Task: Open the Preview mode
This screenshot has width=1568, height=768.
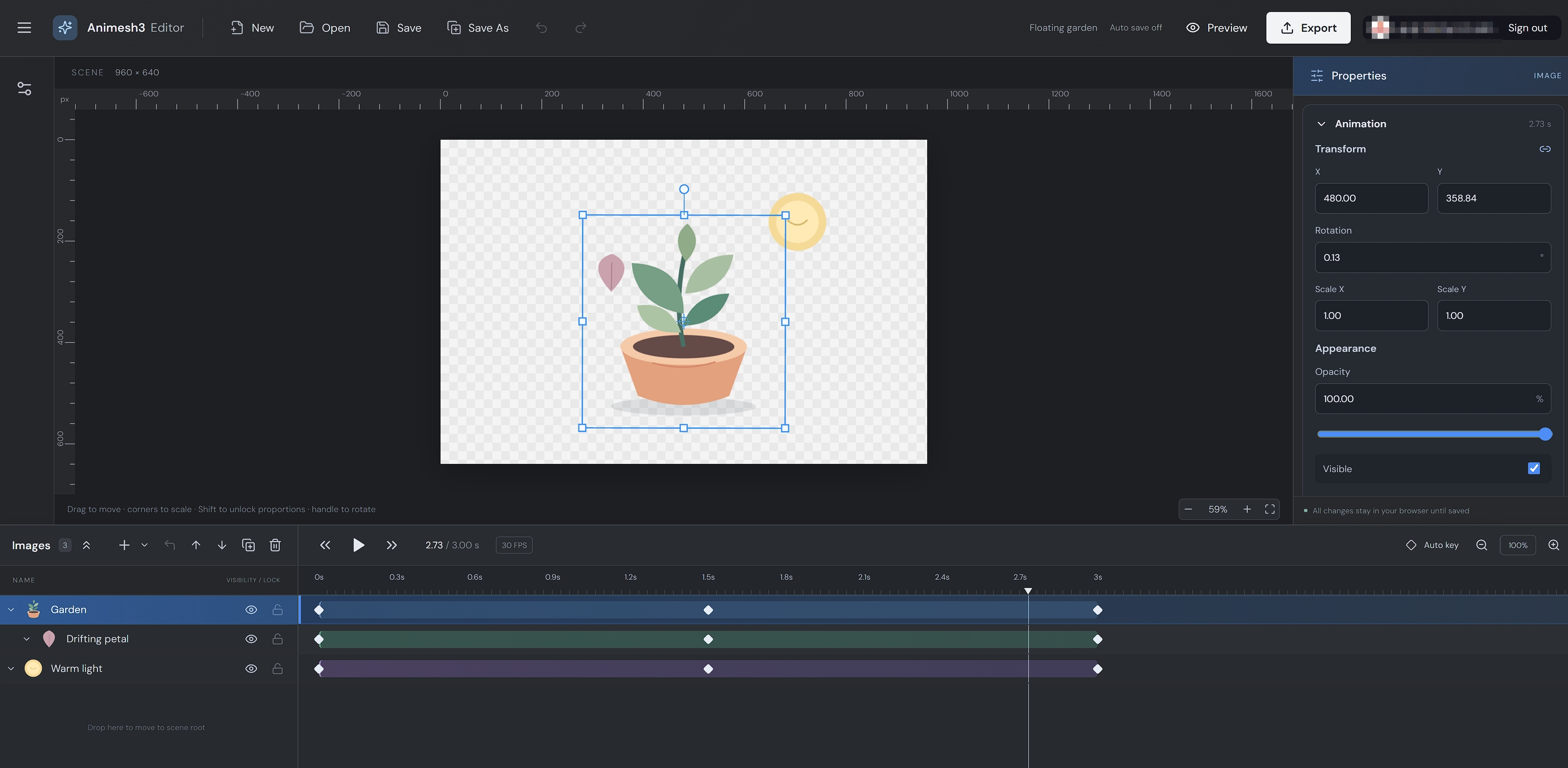Action: (1216, 27)
